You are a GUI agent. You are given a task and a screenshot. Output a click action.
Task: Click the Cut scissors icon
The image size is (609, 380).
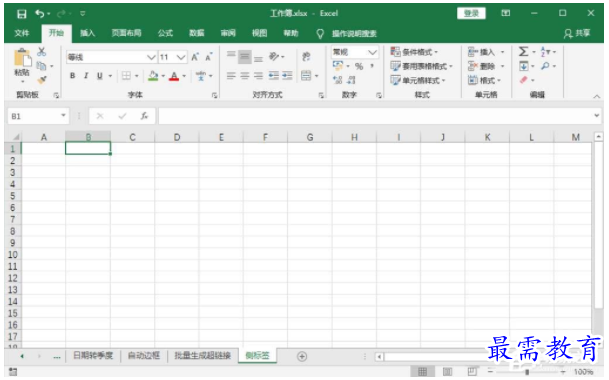click(42, 51)
